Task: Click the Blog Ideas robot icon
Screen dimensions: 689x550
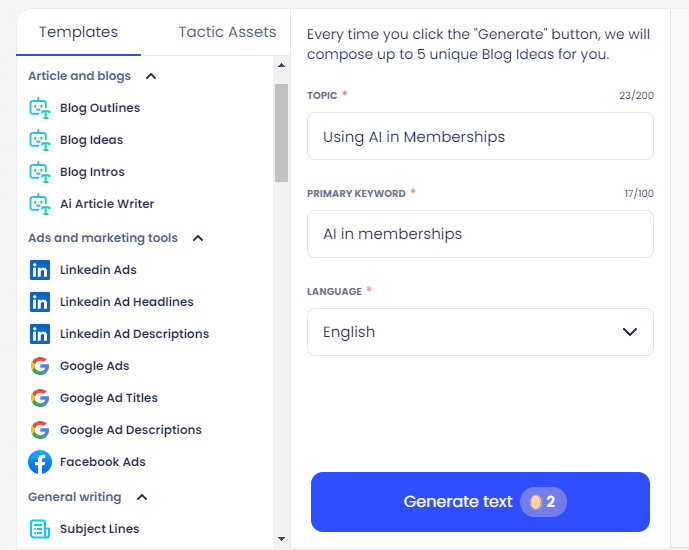Action: pos(40,140)
